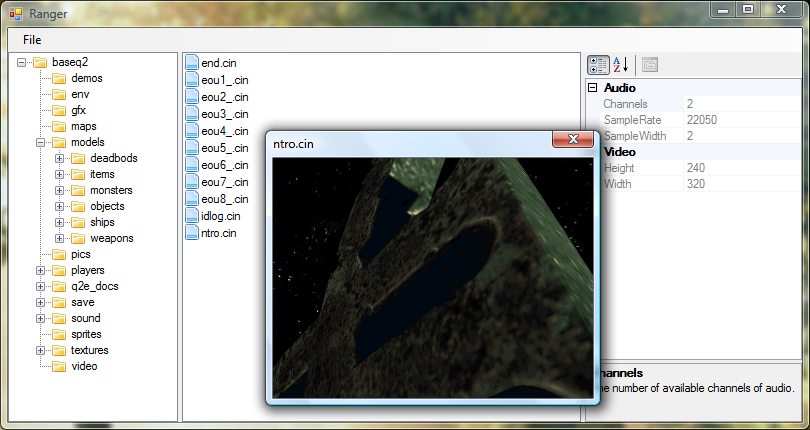810x430 pixels.
Task: Open the File menu
Action: coord(32,40)
